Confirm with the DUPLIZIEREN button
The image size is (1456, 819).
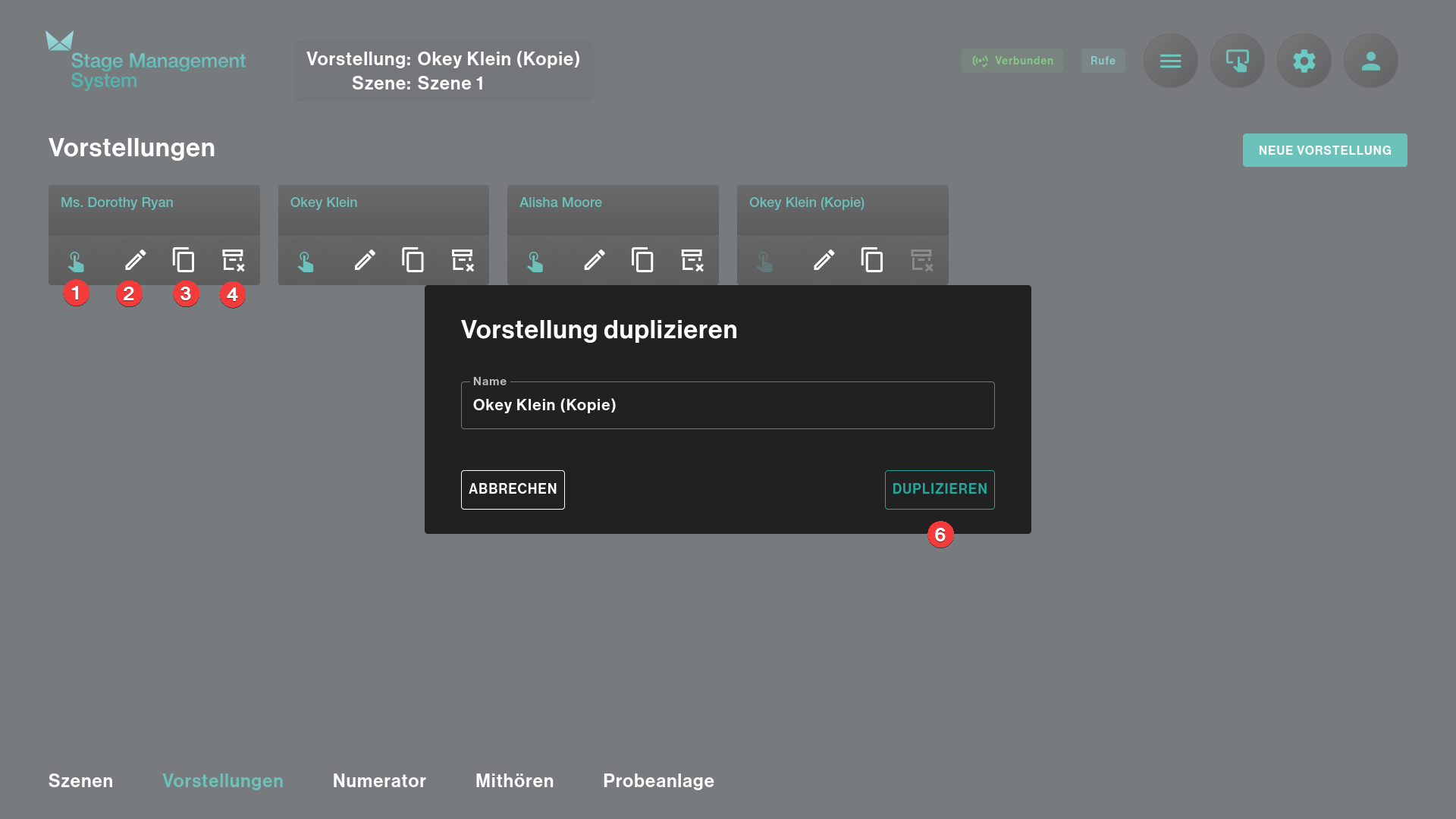(940, 490)
